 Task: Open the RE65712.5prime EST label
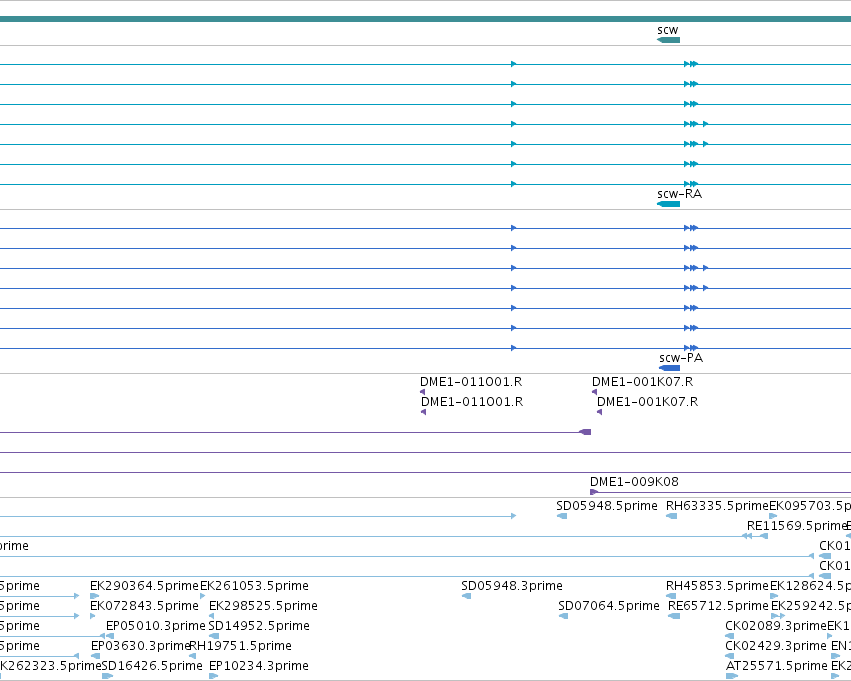[x=719, y=606]
